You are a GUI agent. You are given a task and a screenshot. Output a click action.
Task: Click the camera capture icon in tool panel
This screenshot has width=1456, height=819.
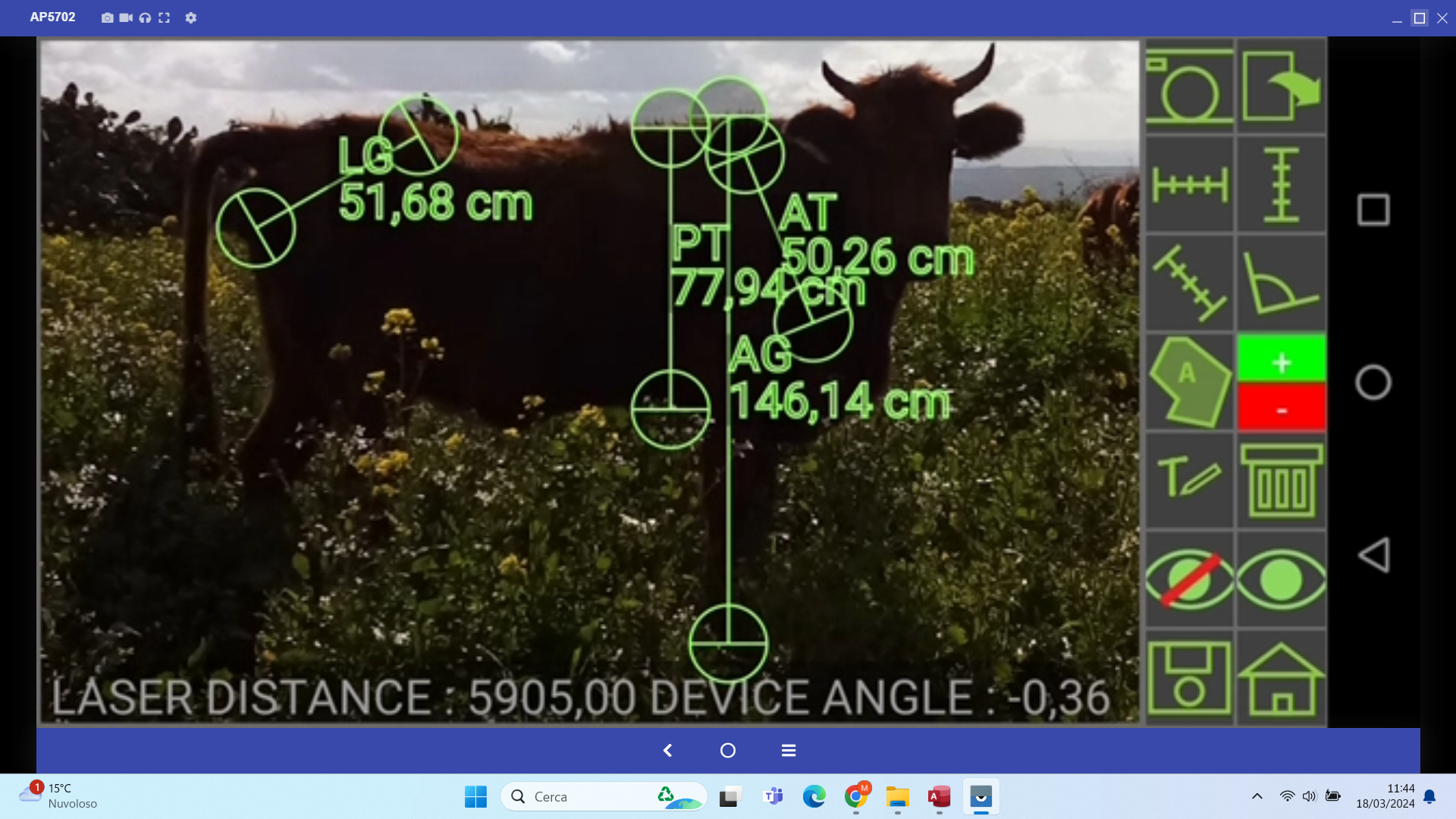click(1188, 86)
